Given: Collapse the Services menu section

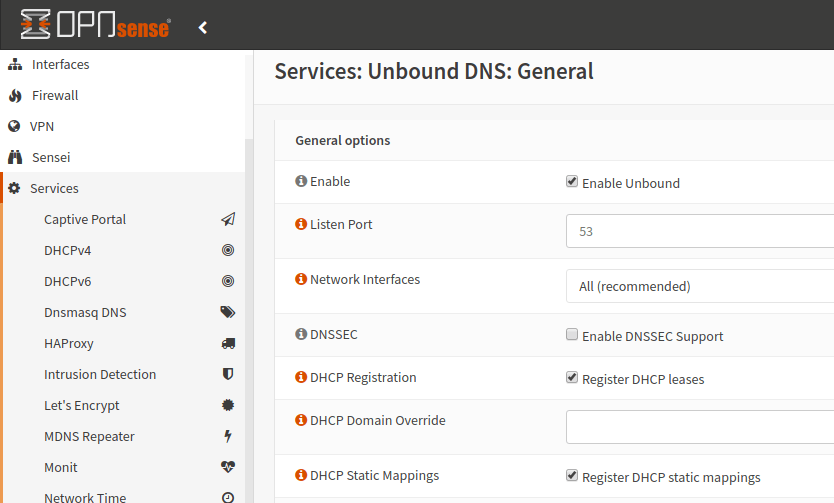Looking at the screenshot, I should click(x=54, y=188).
